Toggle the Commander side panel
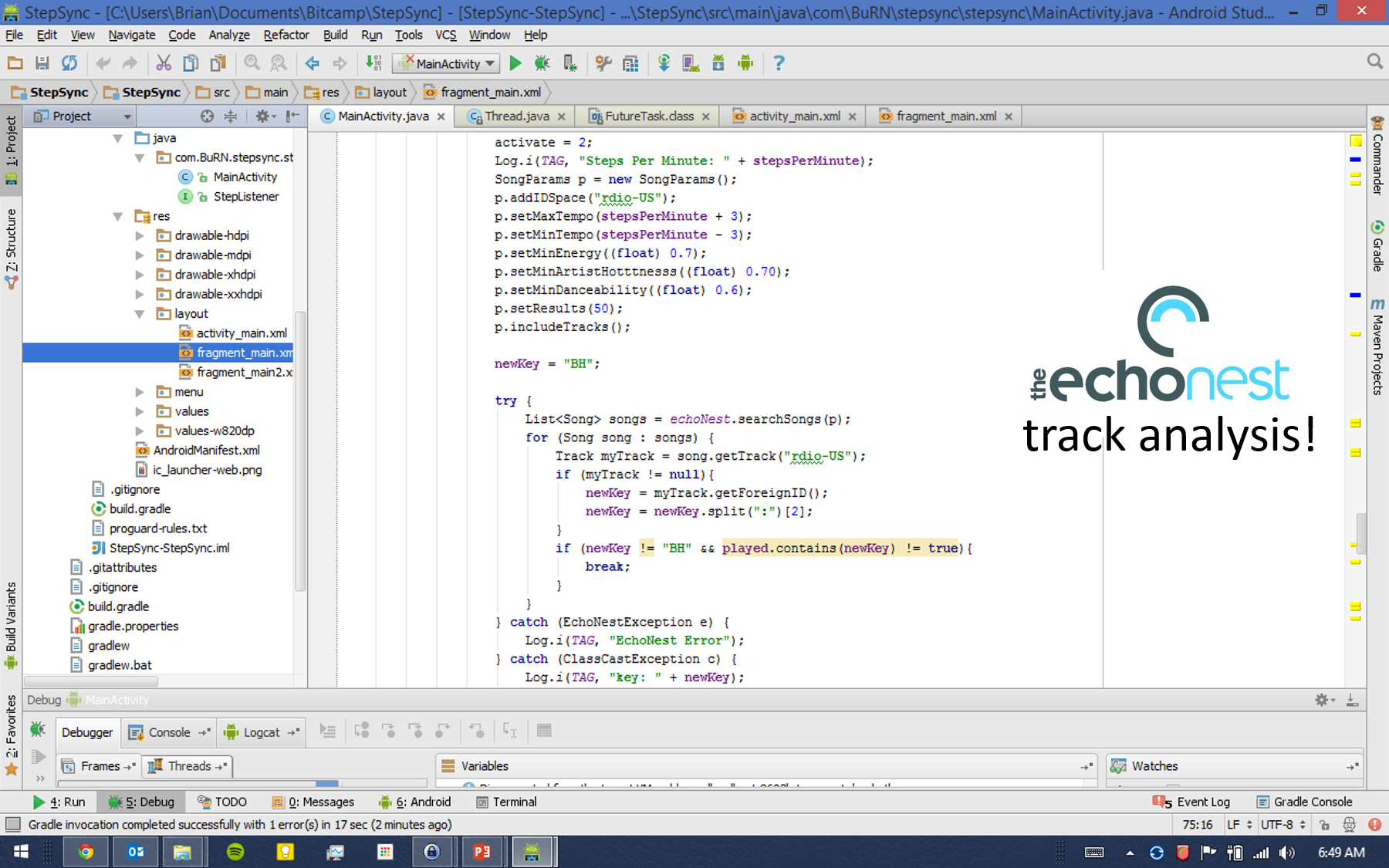1389x868 pixels. click(1377, 155)
